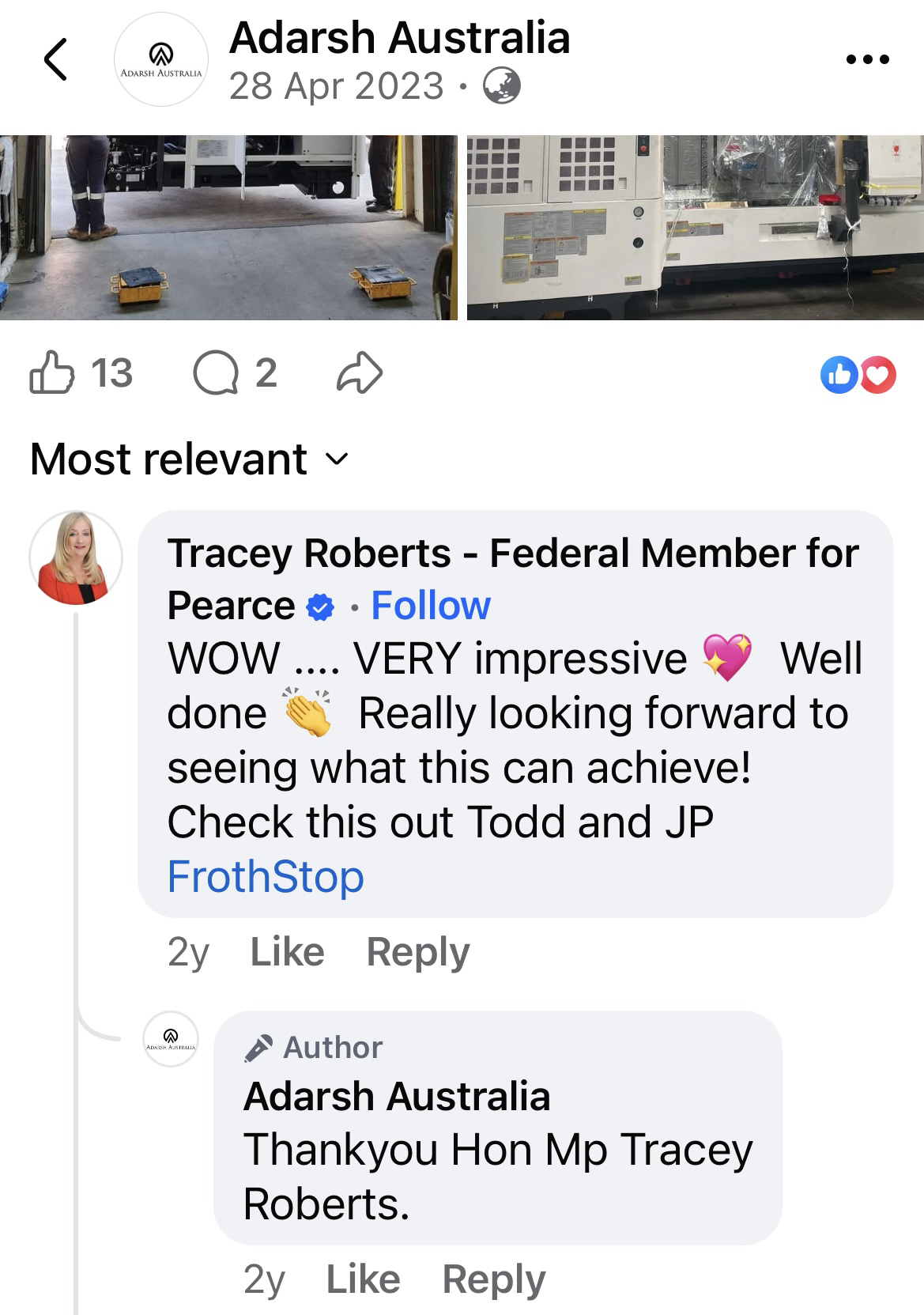Tap the blue verified badge beside Pearce
The image size is (924, 1315).
(320, 607)
